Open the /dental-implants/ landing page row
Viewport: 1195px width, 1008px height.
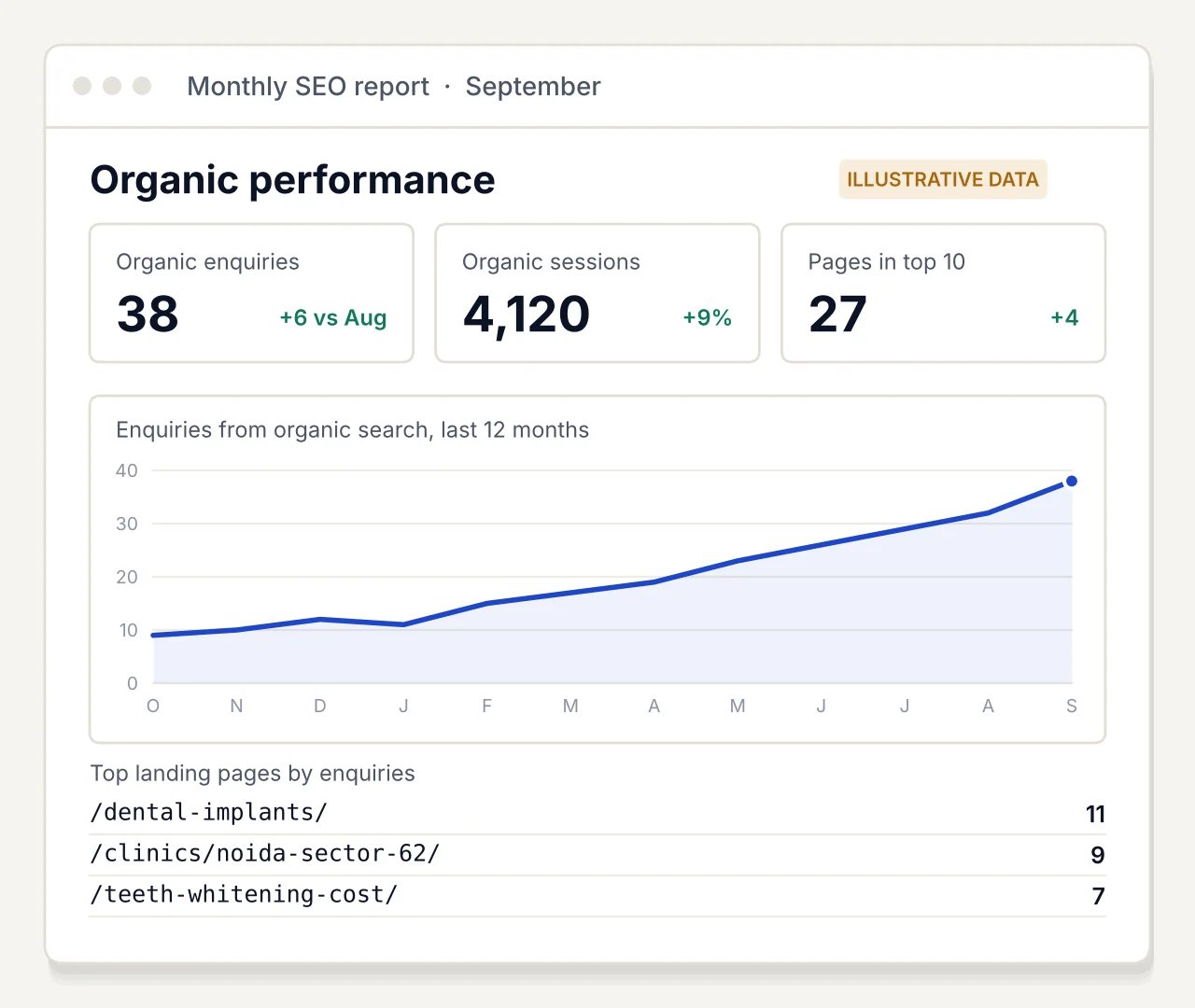coord(597,814)
